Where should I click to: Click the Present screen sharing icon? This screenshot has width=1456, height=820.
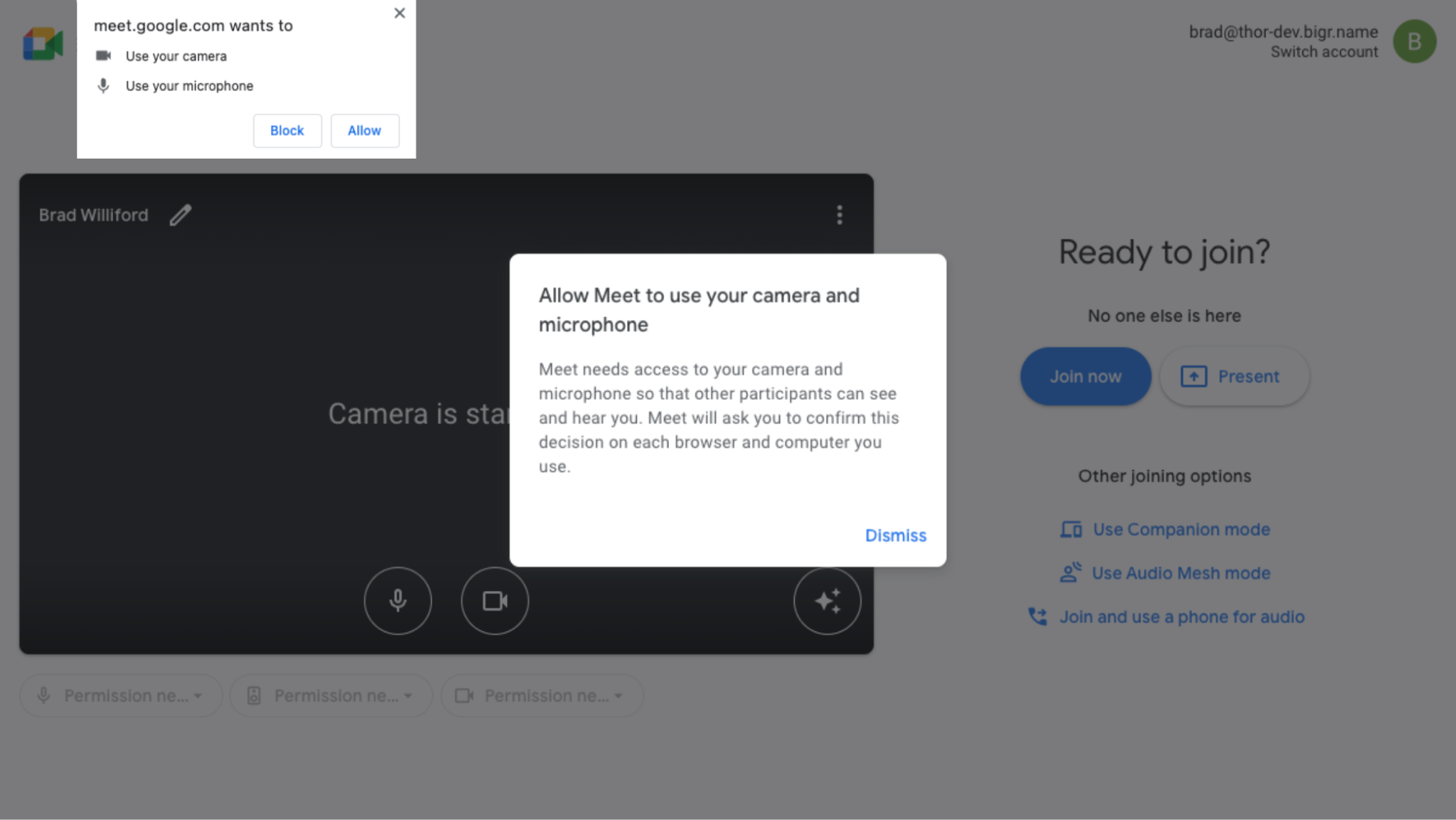coord(1194,376)
